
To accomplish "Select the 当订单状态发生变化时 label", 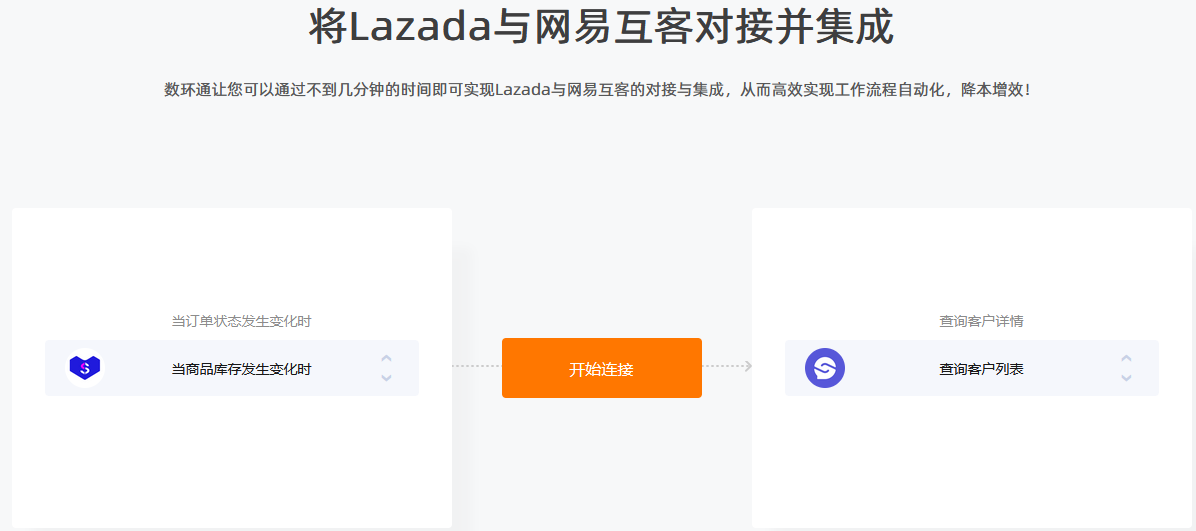I will 241,321.
